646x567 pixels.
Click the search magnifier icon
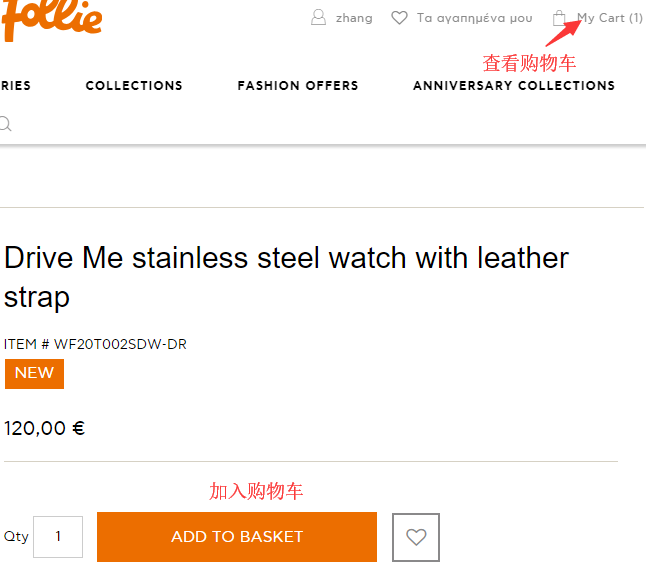pyautogui.click(x=5, y=124)
